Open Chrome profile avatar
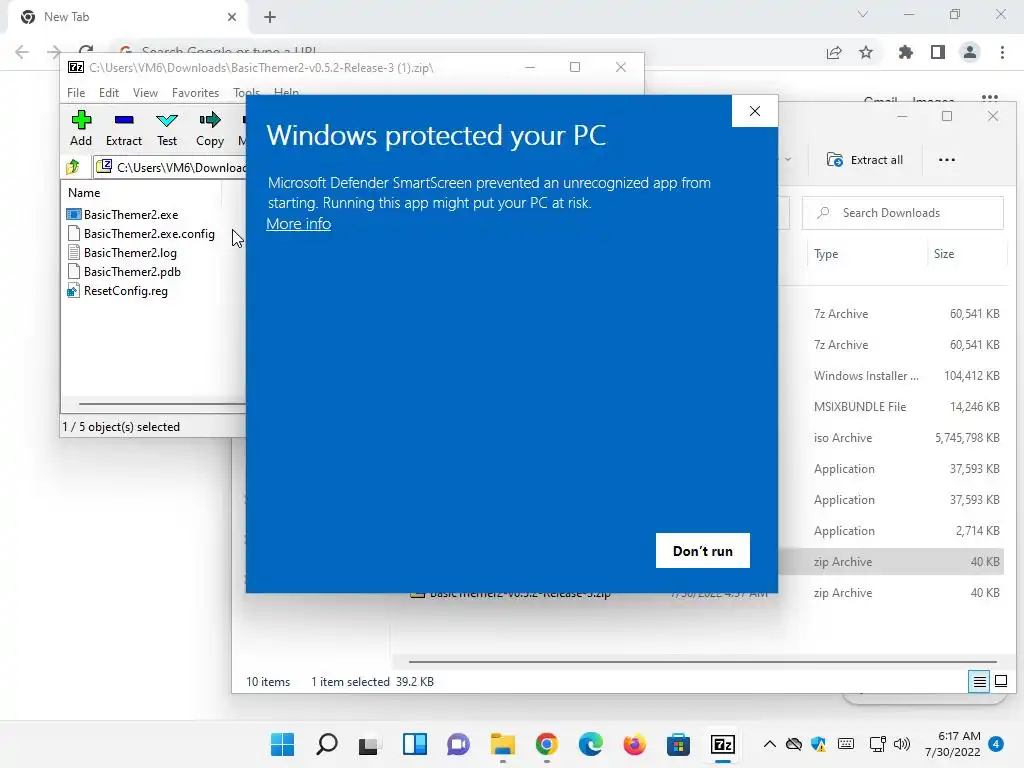 [970, 52]
